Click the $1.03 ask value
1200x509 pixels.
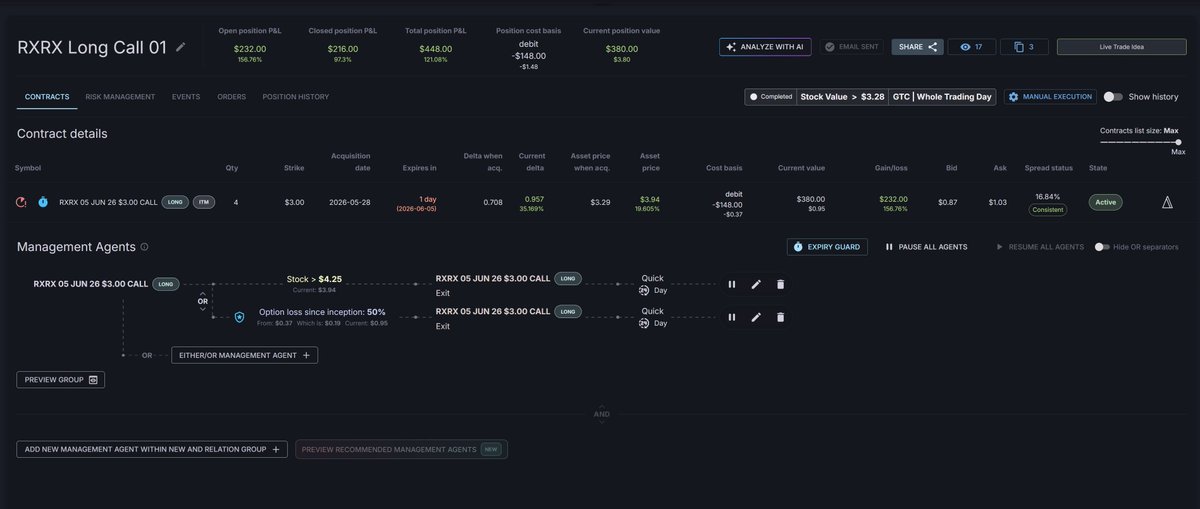click(997, 202)
